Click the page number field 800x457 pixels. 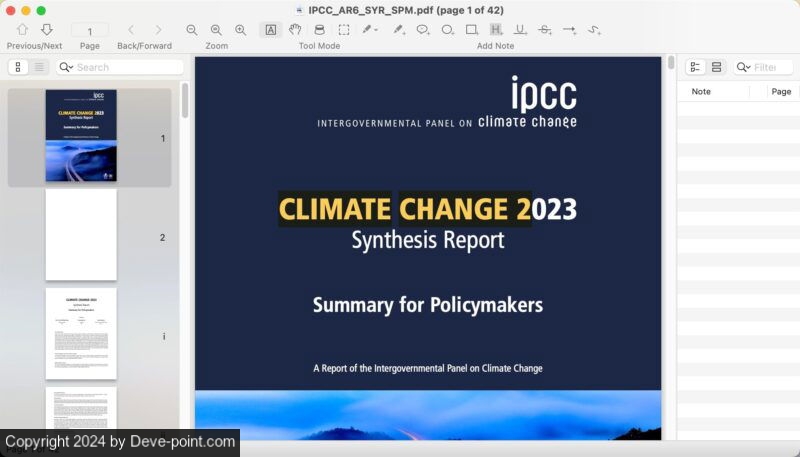pos(90,31)
